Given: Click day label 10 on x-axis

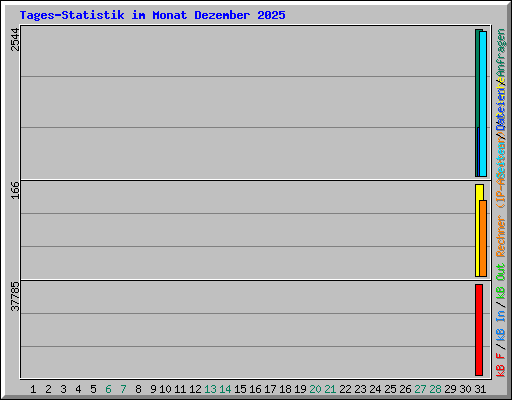Looking at the screenshot, I should pyautogui.click(x=165, y=389).
